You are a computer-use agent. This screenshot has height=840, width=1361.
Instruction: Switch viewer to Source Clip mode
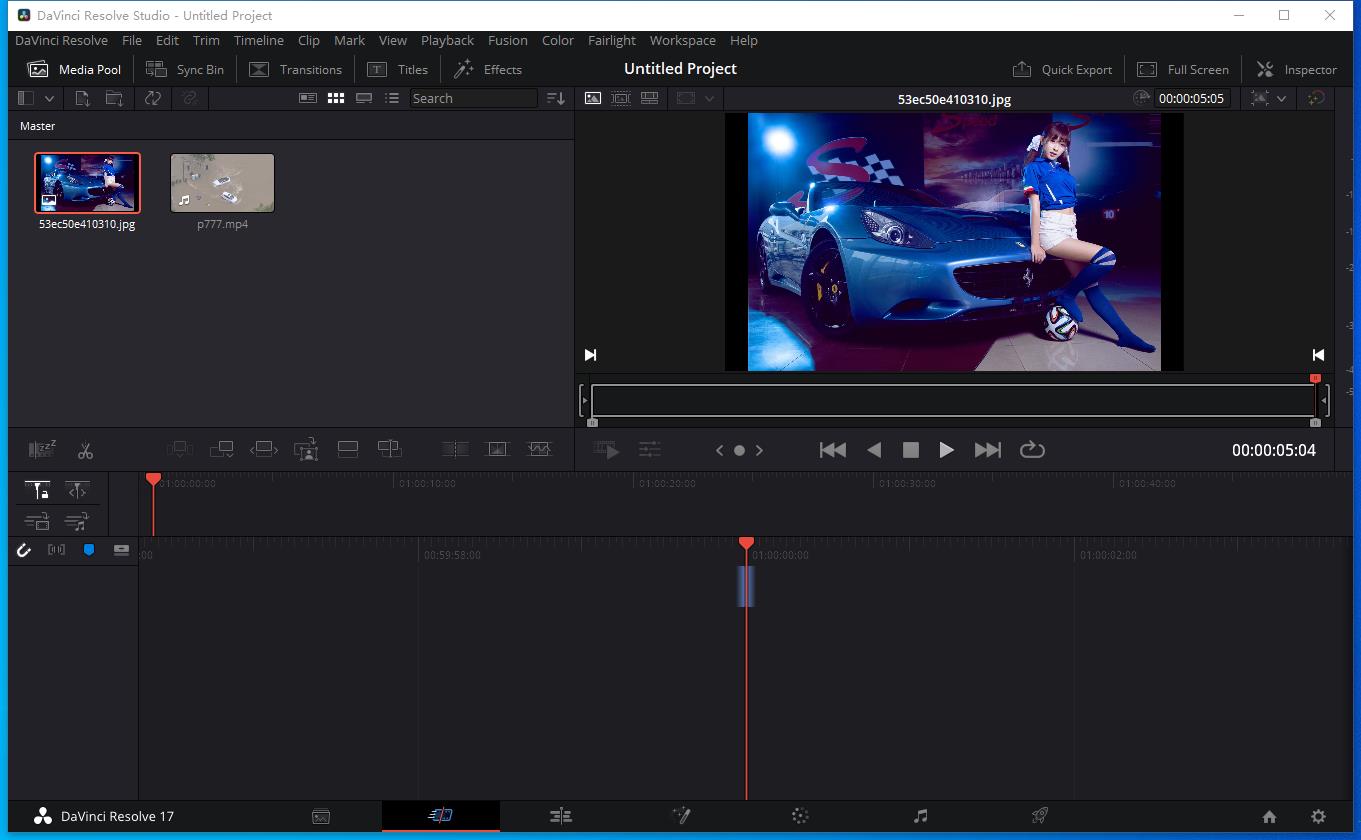pos(593,98)
